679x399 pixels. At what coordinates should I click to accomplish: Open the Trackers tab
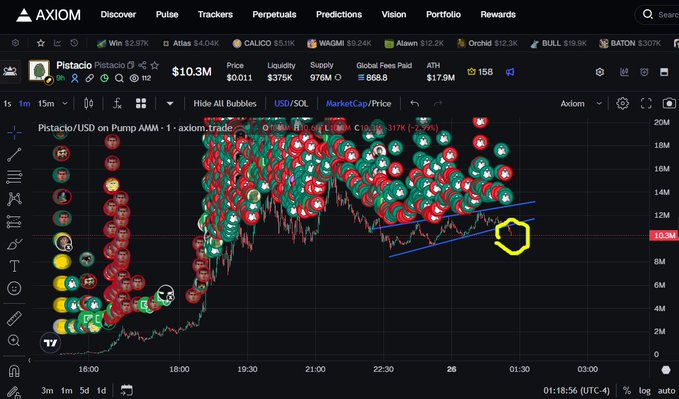215,14
